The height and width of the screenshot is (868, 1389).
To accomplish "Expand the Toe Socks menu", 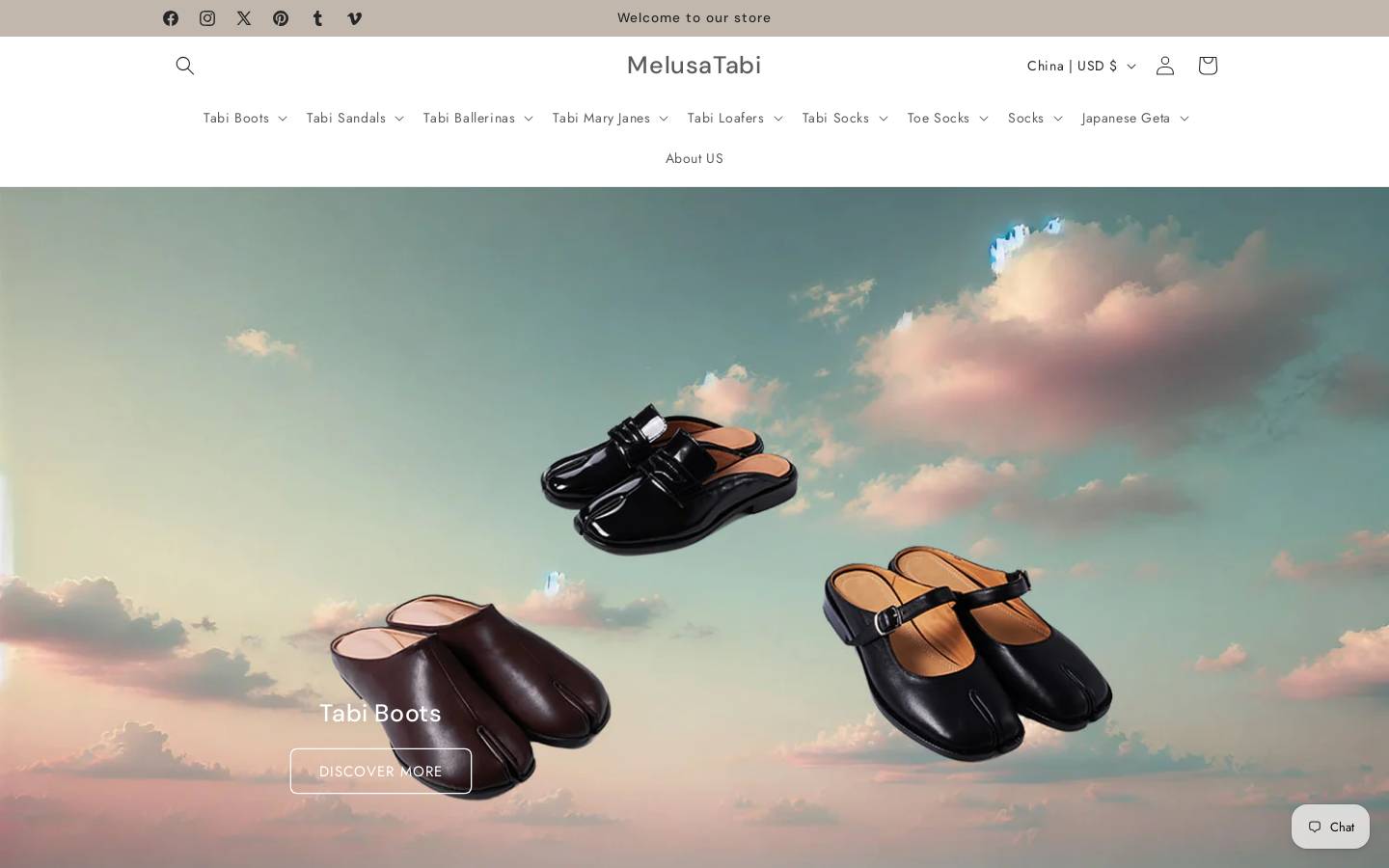I will pyautogui.click(x=947, y=118).
